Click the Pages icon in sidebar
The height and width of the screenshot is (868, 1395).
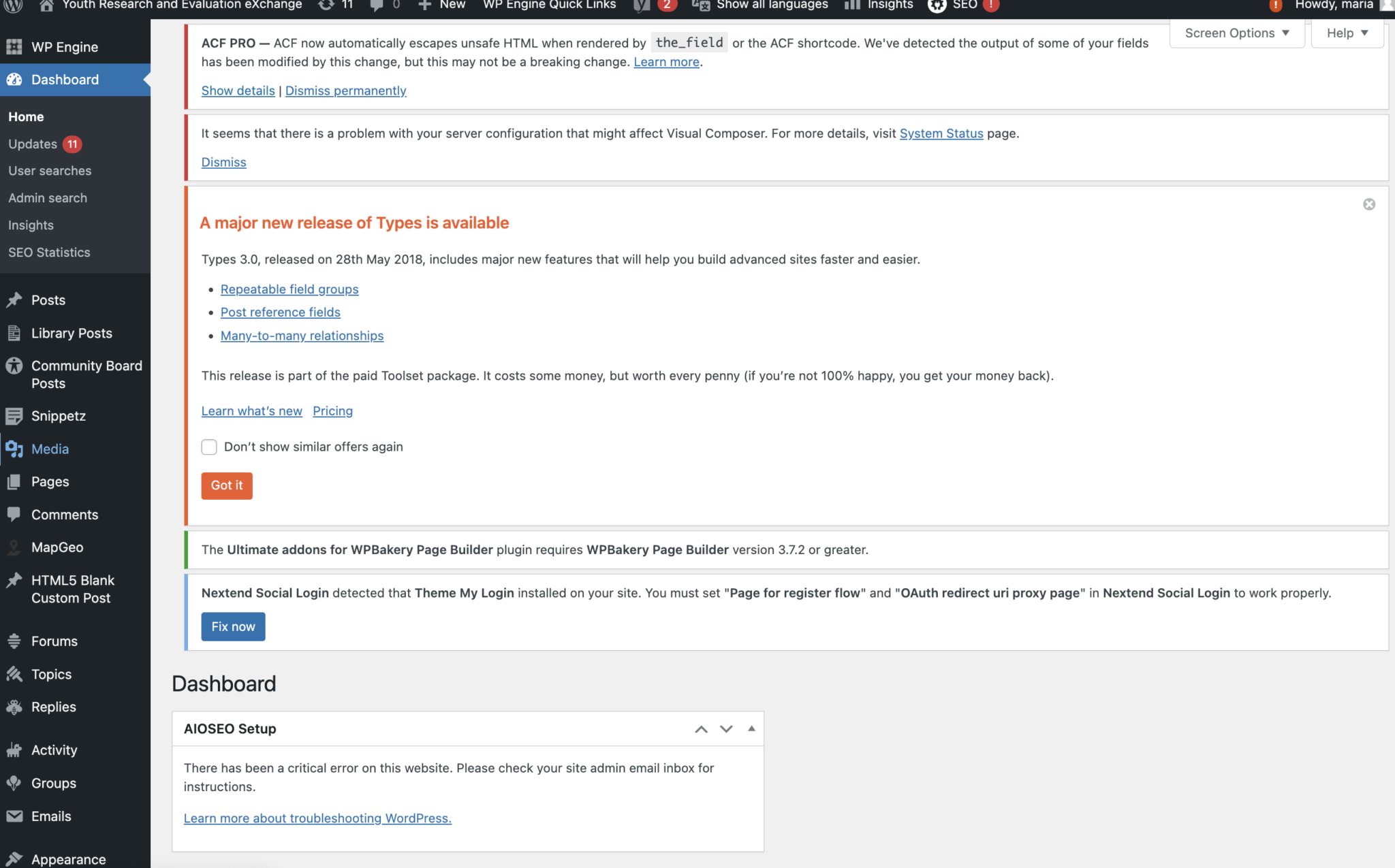(14, 482)
